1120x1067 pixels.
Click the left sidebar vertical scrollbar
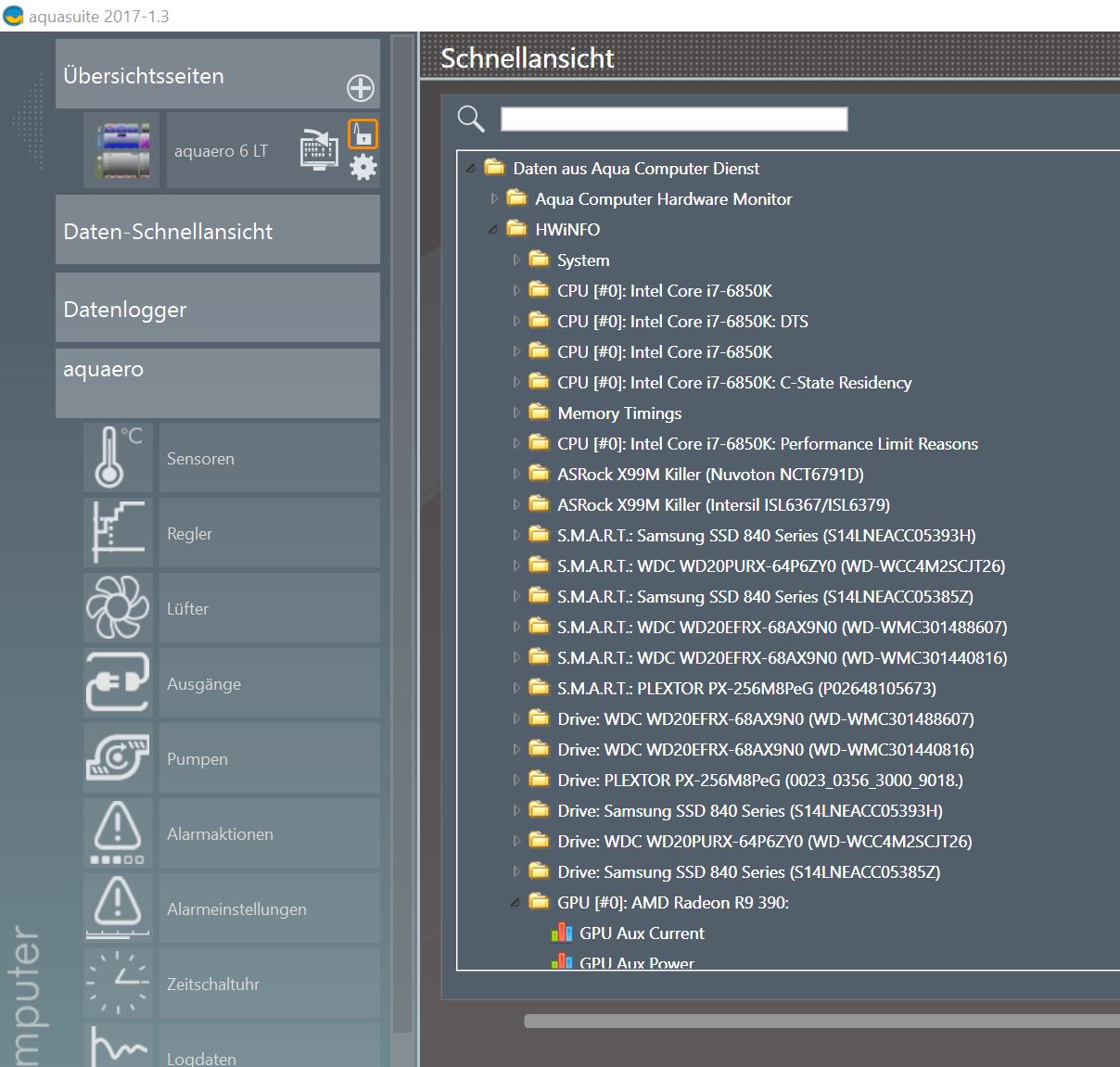click(401, 533)
